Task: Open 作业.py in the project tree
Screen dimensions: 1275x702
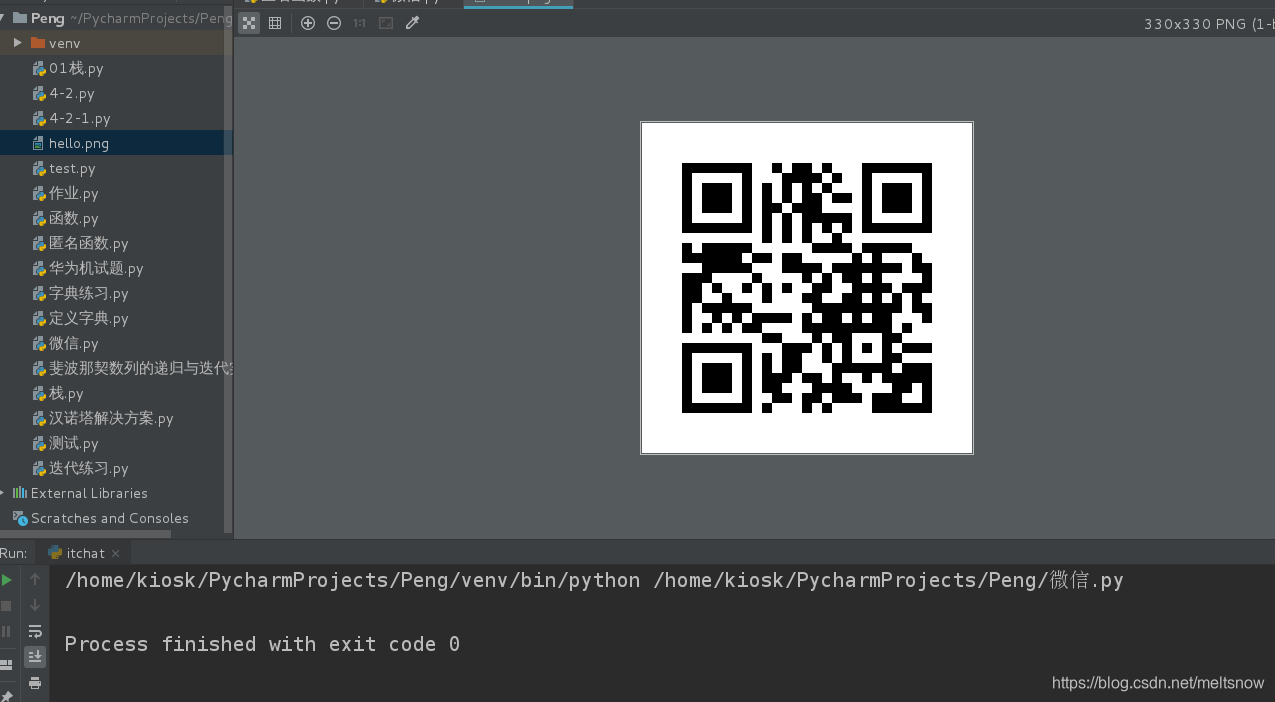Action: pyautogui.click(x=73, y=193)
